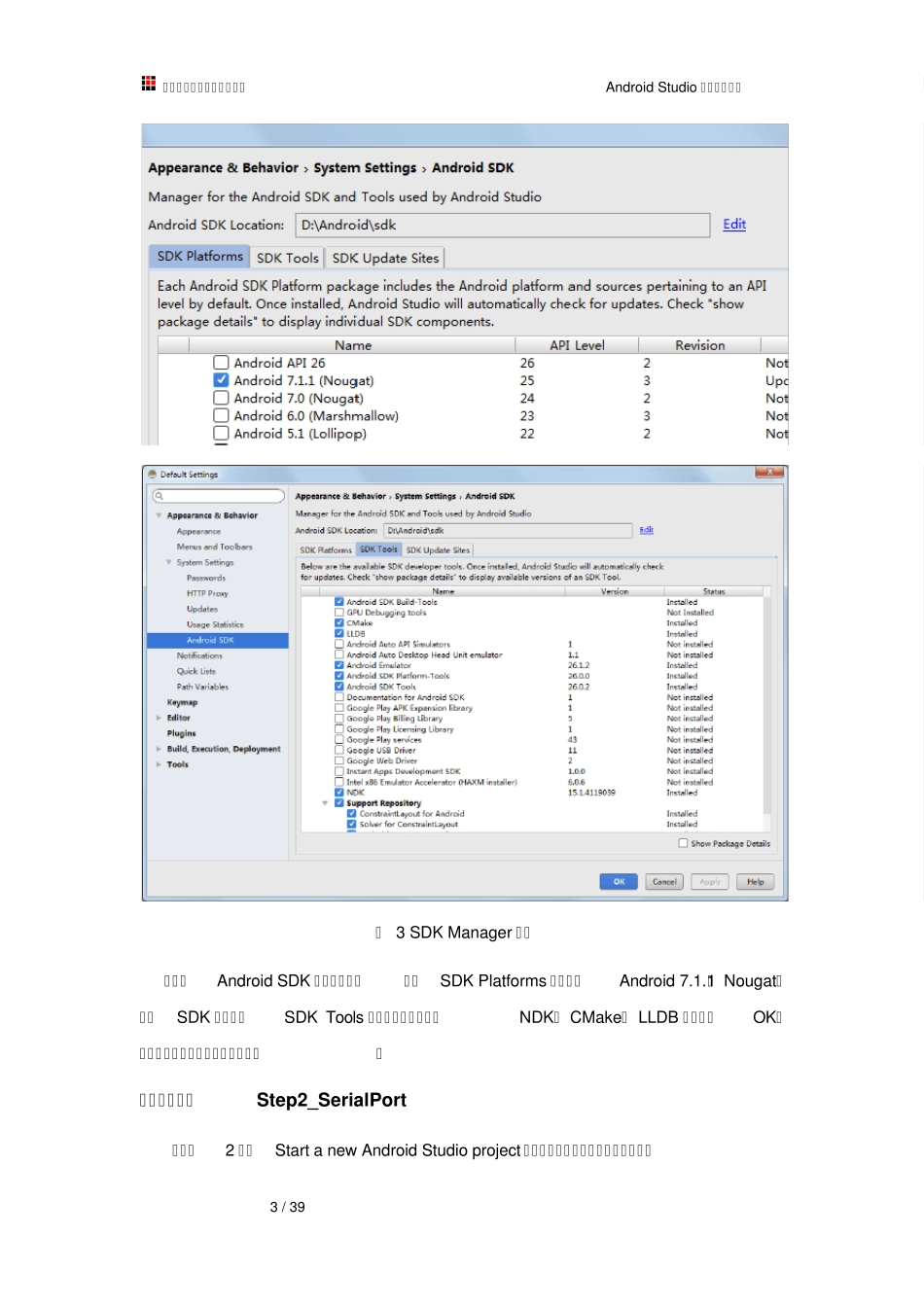This screenshot has width=924, height=1307.
Task: Enable Show Package Details checkbox
Action: 683,843
